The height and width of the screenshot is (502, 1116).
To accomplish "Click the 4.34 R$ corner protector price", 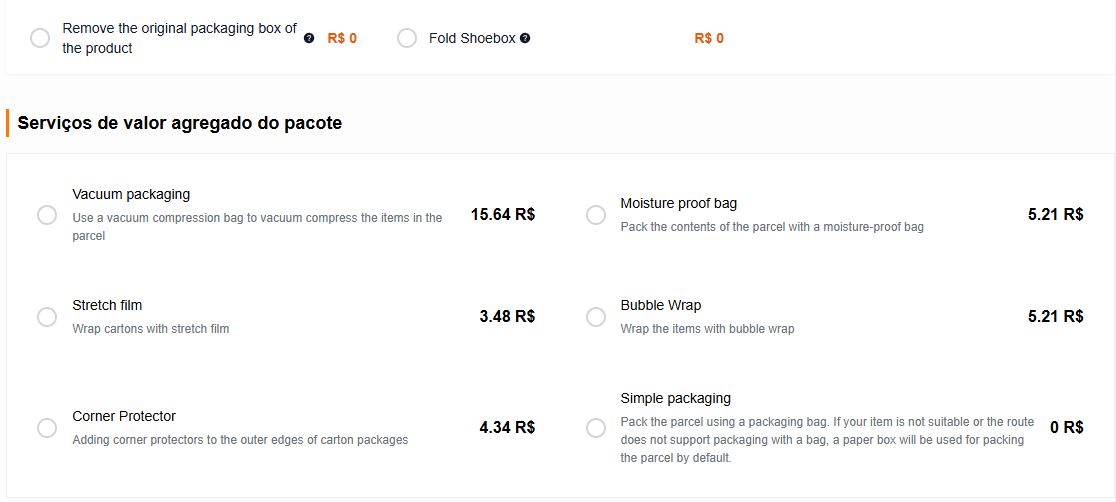I will (x=507, y=427).
